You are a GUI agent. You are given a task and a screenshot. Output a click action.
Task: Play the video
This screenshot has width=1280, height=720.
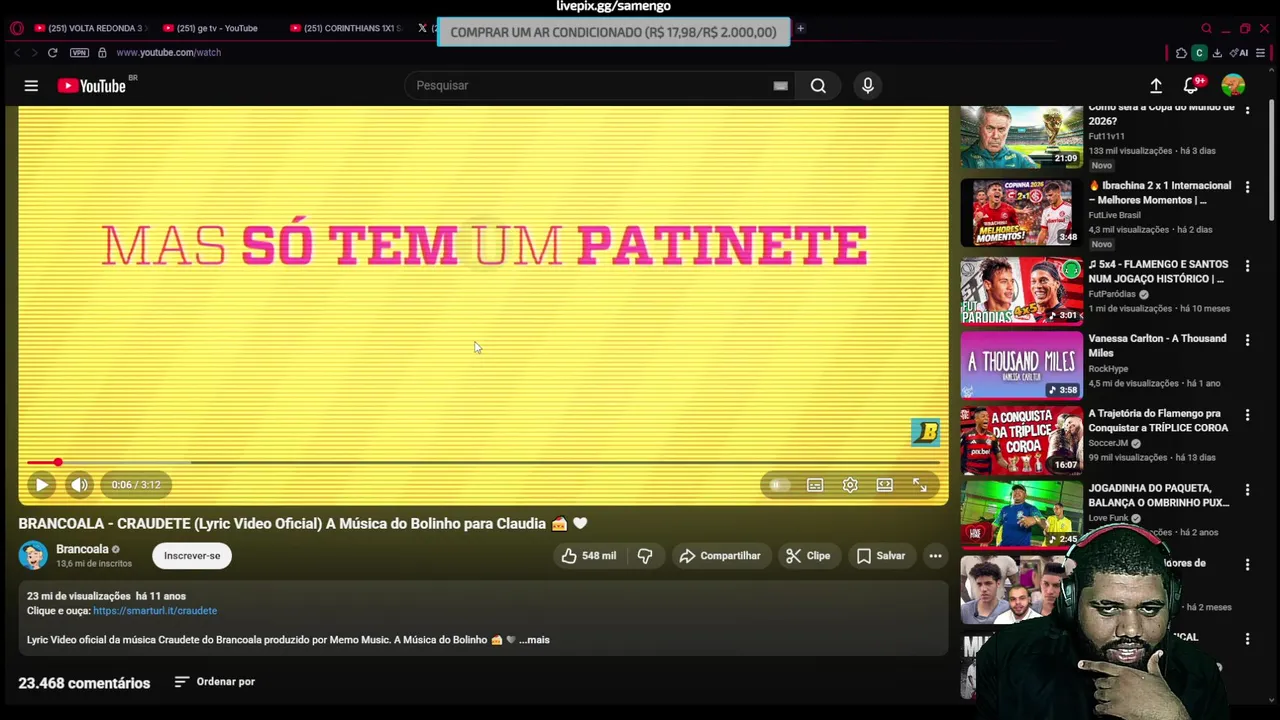[42, 485]
